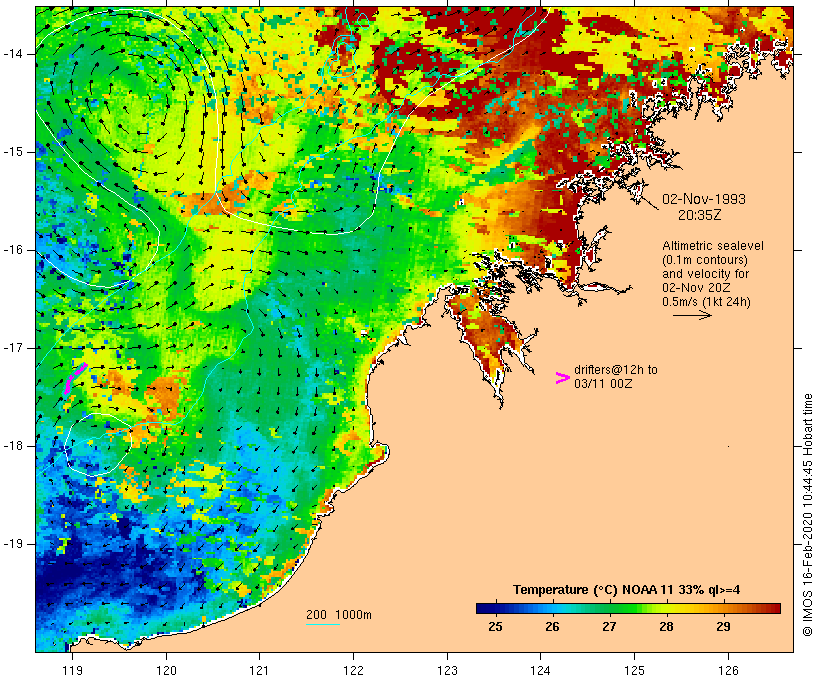Image resolution: width=820 pixels, height=680 pixels.
Task: Click the -15 latitude axis label
Action: (x=13, y=152)
